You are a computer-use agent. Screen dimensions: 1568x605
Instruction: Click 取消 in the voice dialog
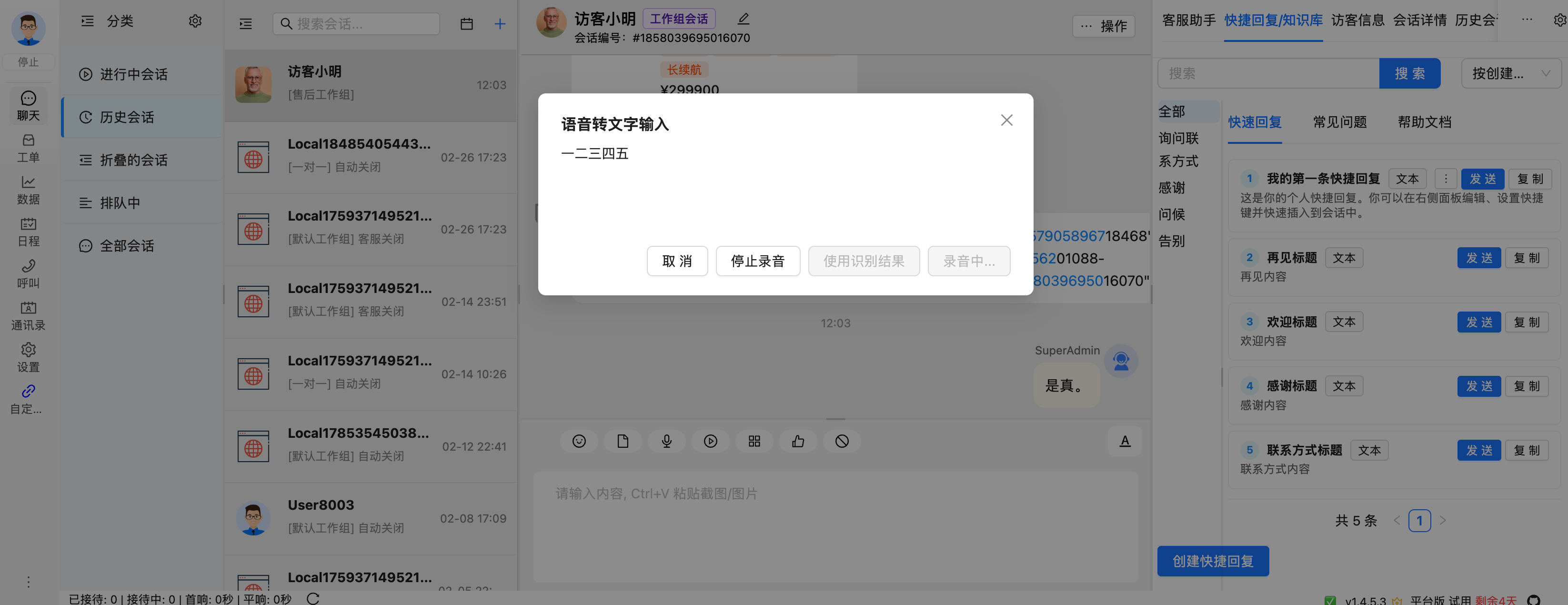677,261
